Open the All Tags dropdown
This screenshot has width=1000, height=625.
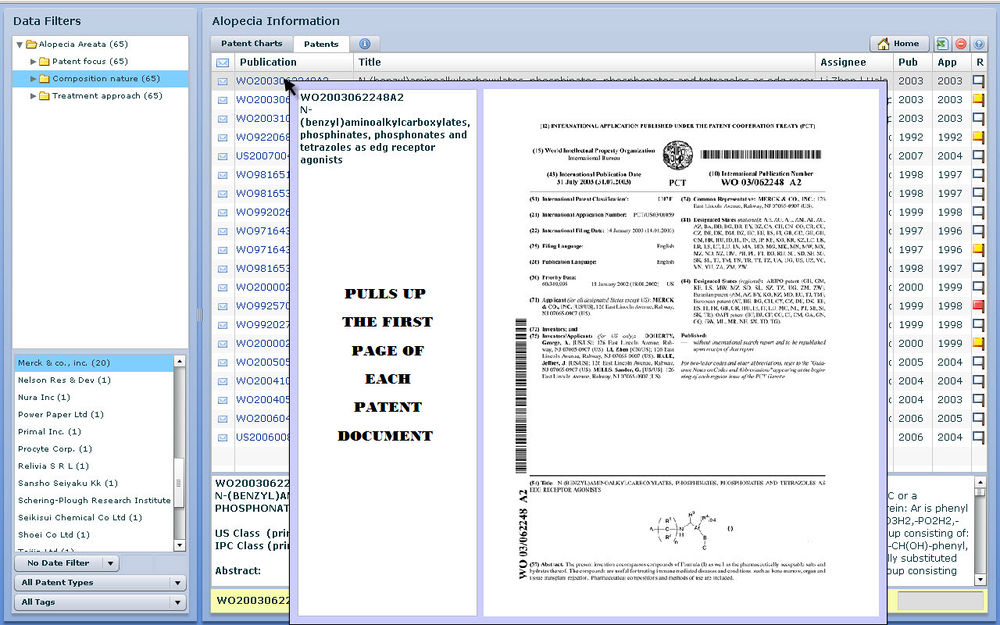pyautogui.click(x=100, y=602)
